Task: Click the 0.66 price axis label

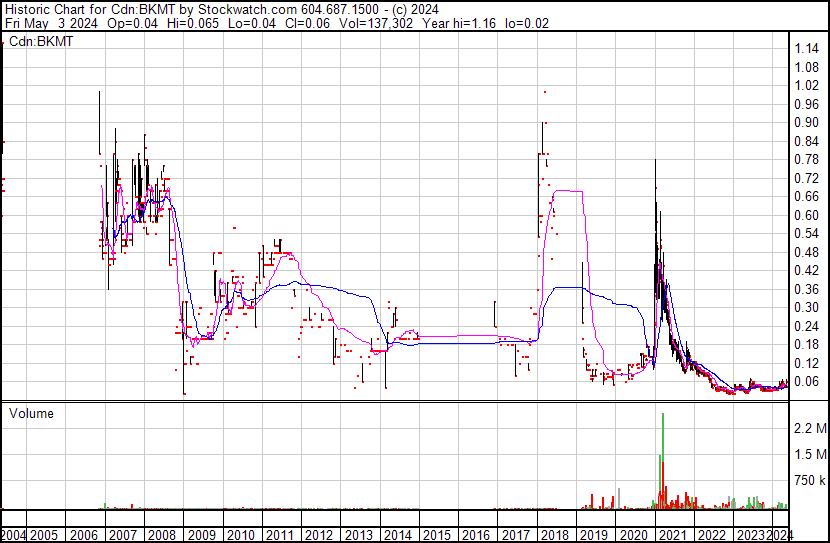Action: (x=807, y=197)
